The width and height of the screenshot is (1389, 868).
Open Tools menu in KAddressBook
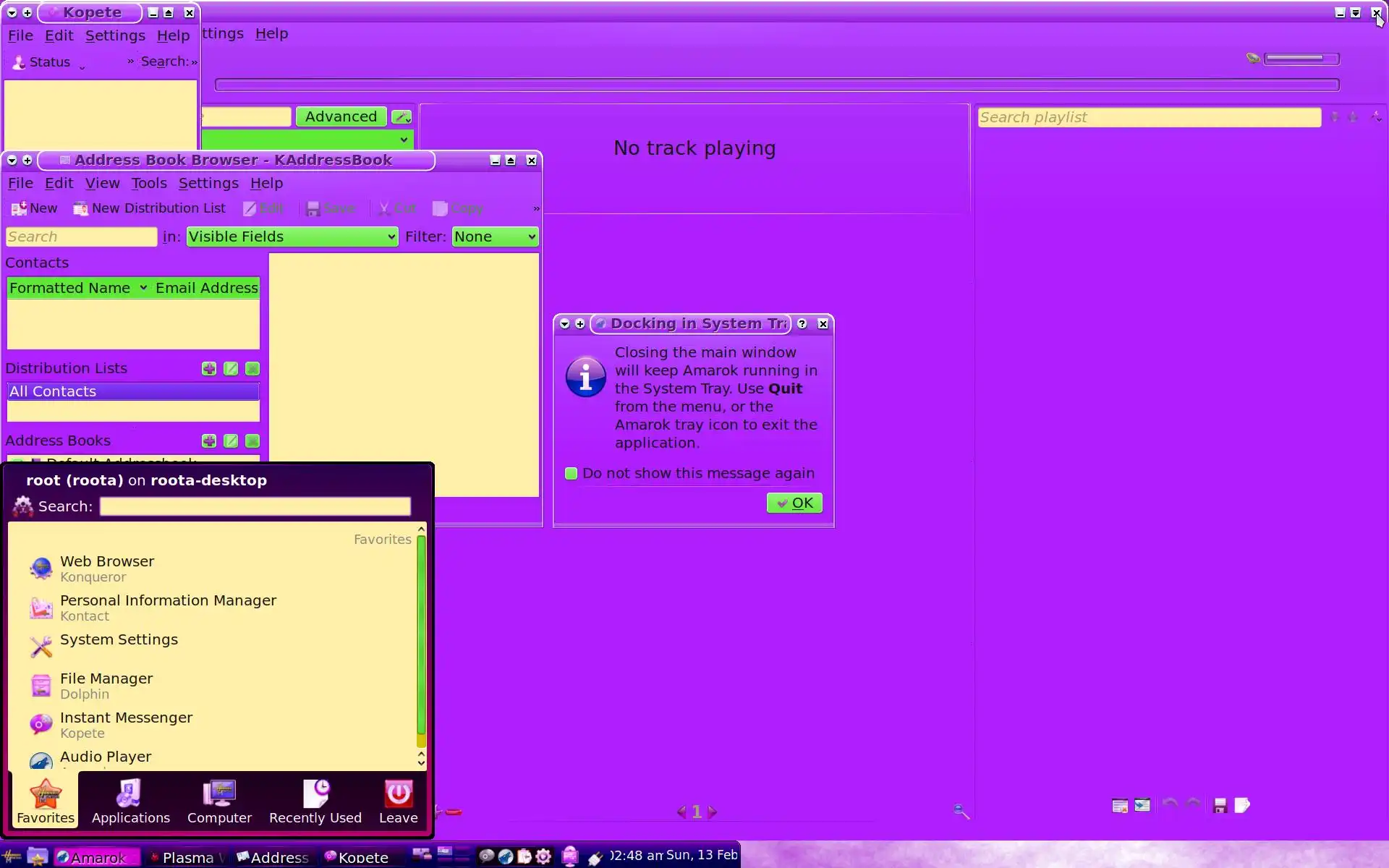pyautogui.click(x=149, y=183)
